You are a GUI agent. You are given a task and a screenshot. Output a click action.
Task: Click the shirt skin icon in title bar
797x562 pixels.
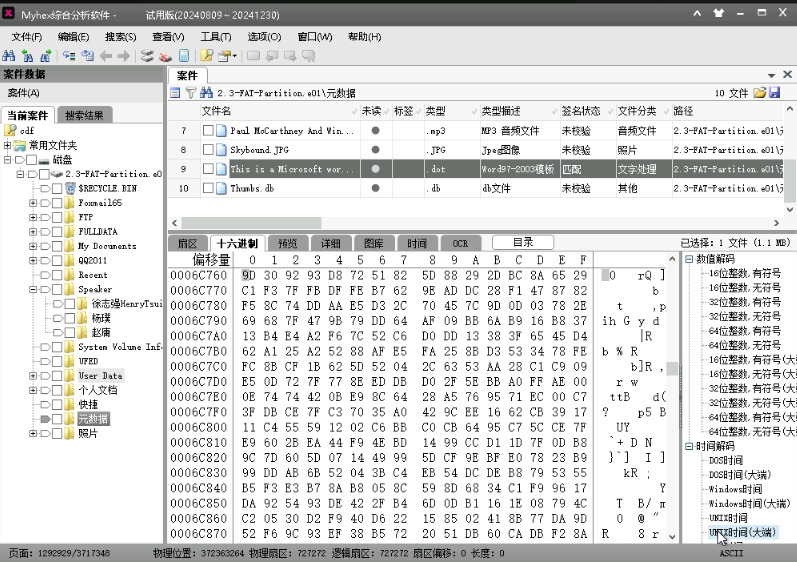pos(719,13)
